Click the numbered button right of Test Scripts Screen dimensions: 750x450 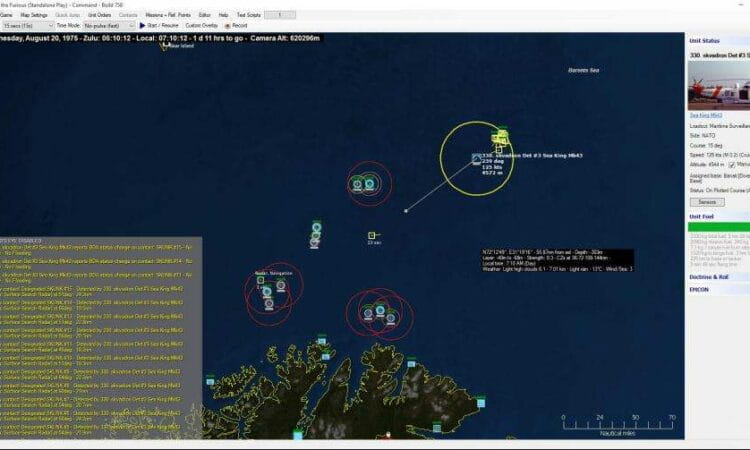(x=280, y=15)
